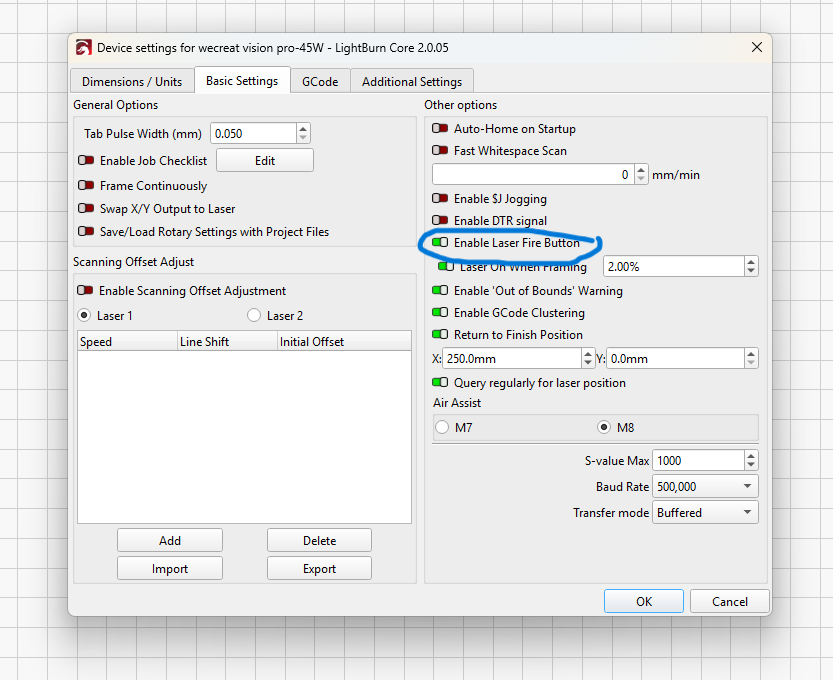Screen dimensions: 833x680
Task: Open the Baud Rate dropdown
Action: pos(704,487)
